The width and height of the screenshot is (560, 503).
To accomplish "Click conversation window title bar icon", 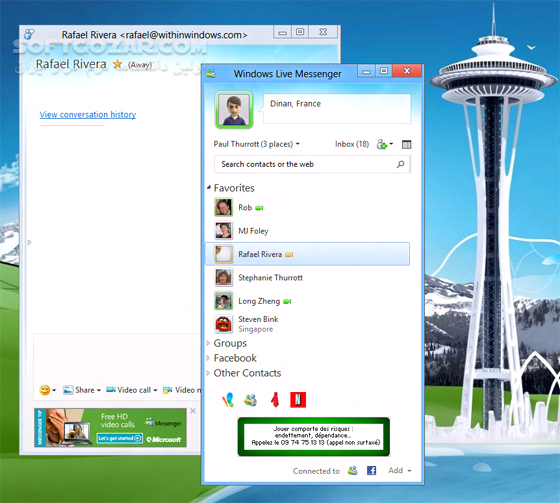I will click(x=29, y=35).
